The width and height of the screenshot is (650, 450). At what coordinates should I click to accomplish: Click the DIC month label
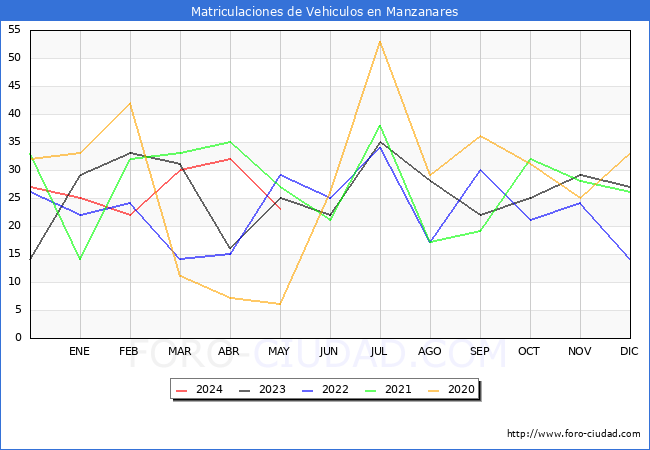(629, 351)
